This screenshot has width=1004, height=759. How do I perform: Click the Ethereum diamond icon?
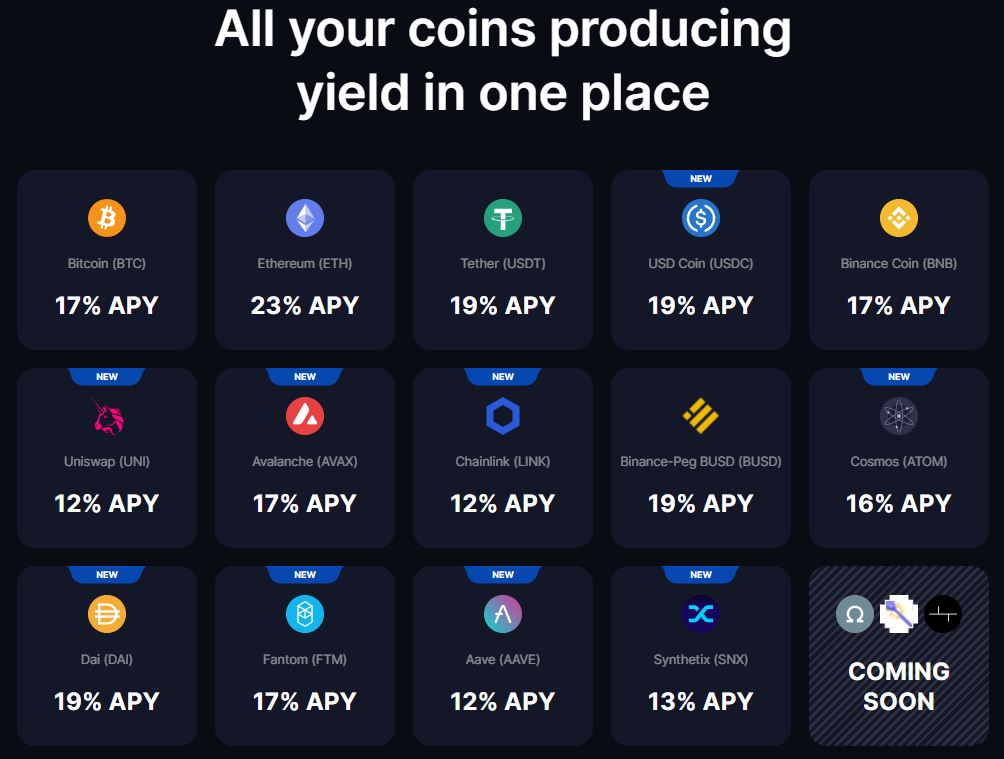(305, 217)
